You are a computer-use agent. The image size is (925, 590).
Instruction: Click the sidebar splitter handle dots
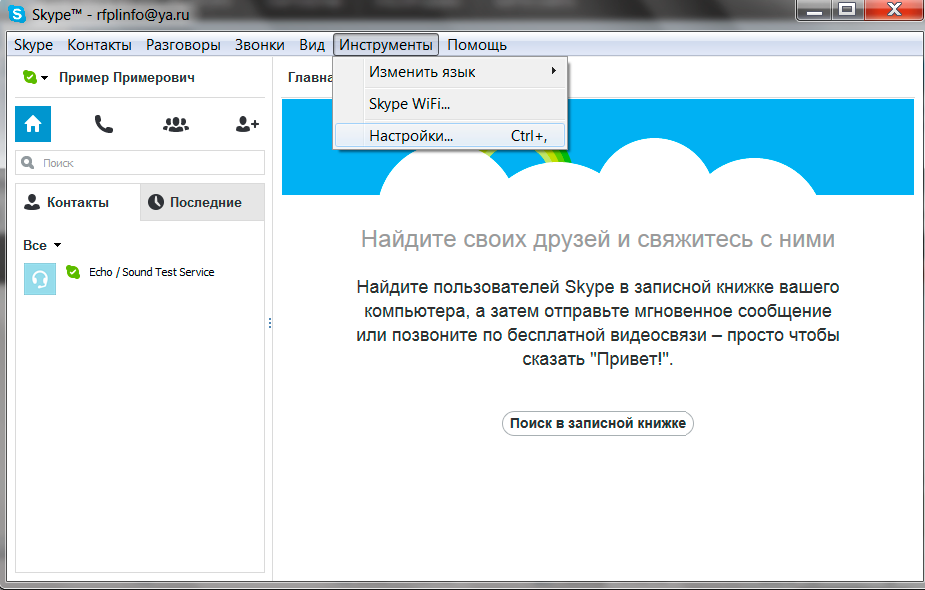[270, 323]
